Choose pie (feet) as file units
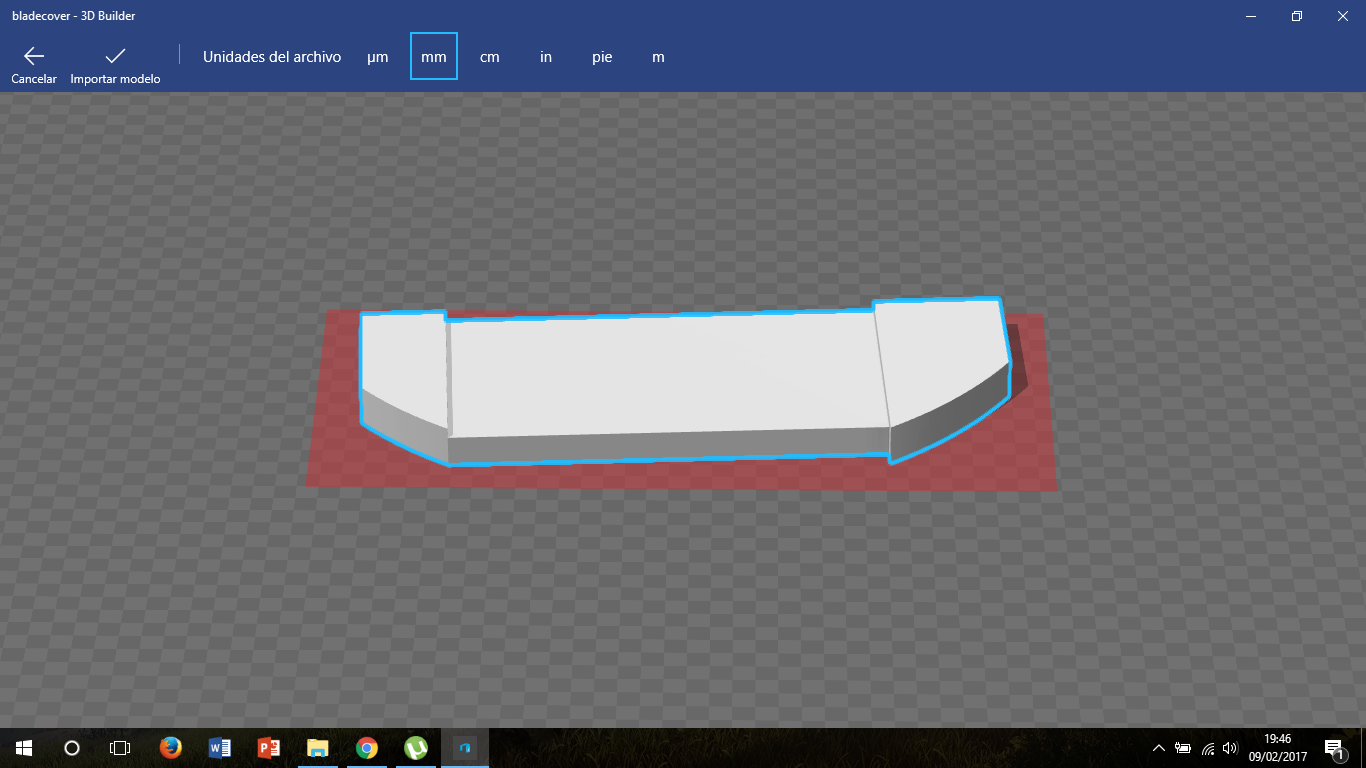This screenshot has width=1366, height=768. click(x=602, y=57)
